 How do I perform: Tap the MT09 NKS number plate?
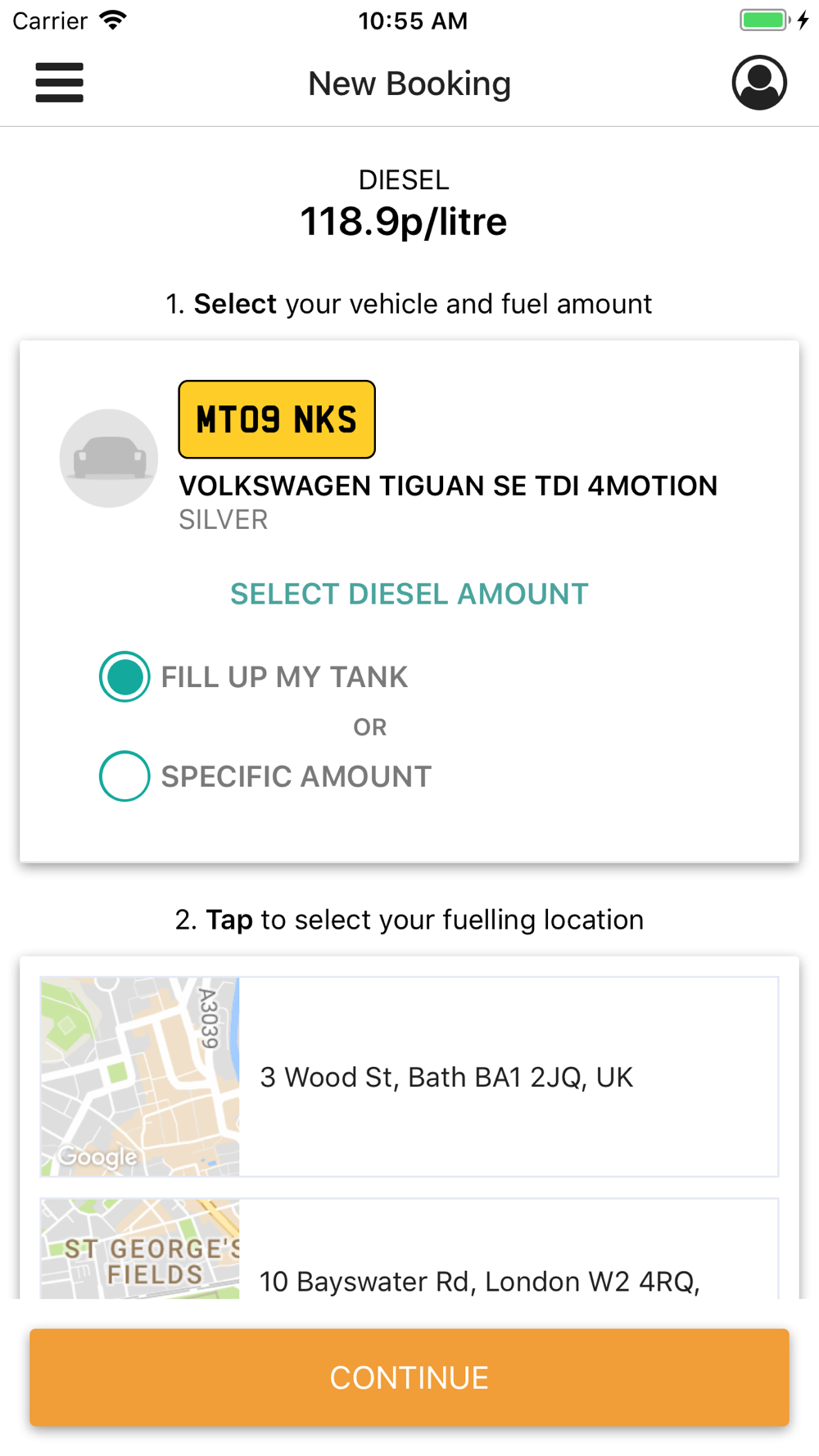click(277, 419)
